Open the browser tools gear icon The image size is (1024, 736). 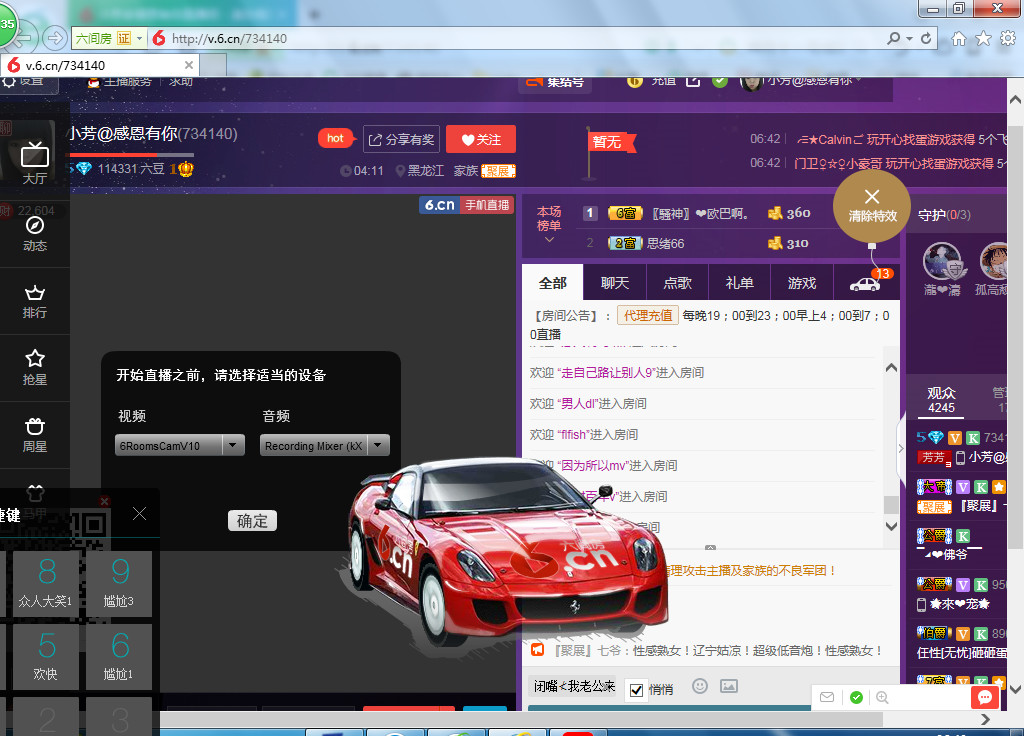(x=1008, y=39)
